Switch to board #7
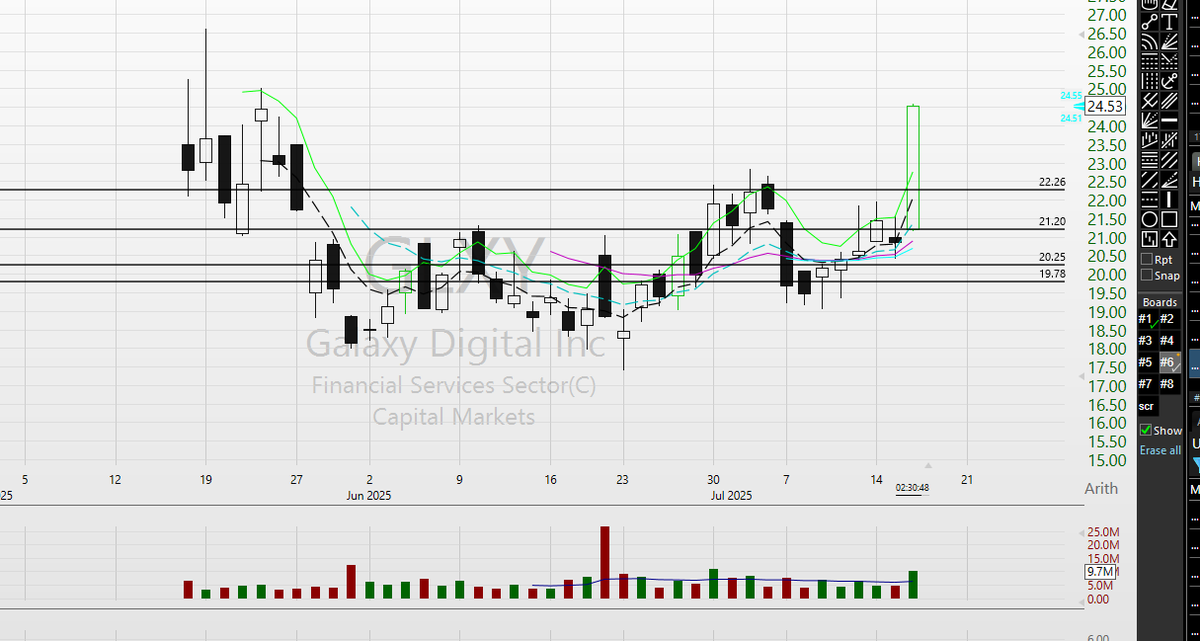1200x641 pixels. coord(1146,384)
